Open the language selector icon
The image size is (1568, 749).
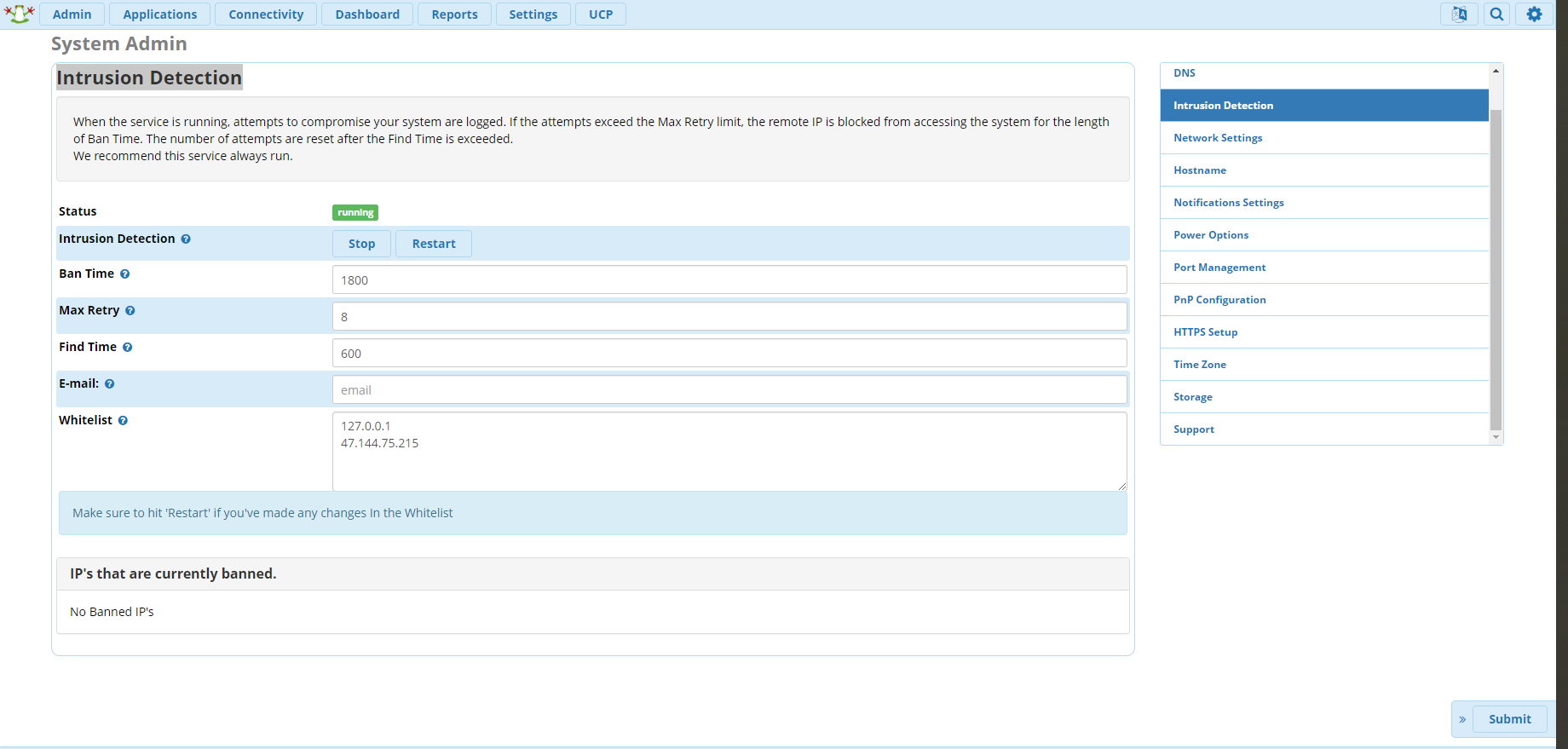(x=1459, y=14)
